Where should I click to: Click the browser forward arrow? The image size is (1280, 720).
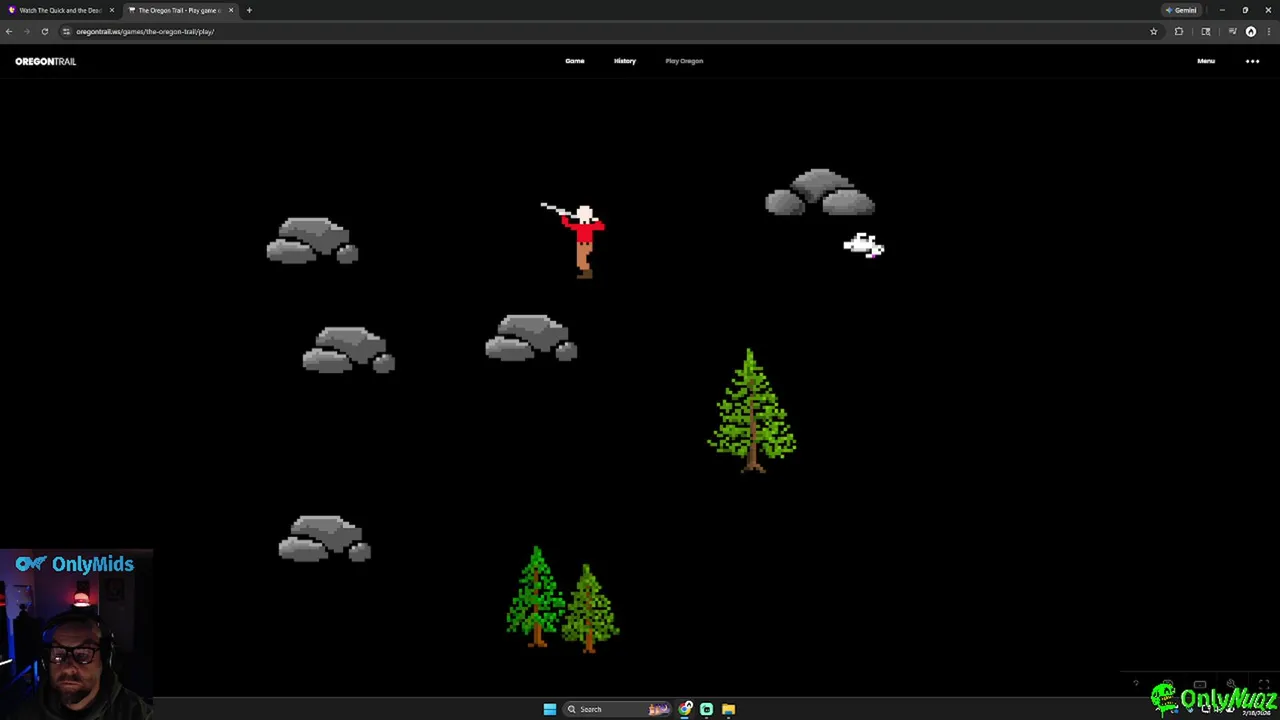tap(27, 31)
